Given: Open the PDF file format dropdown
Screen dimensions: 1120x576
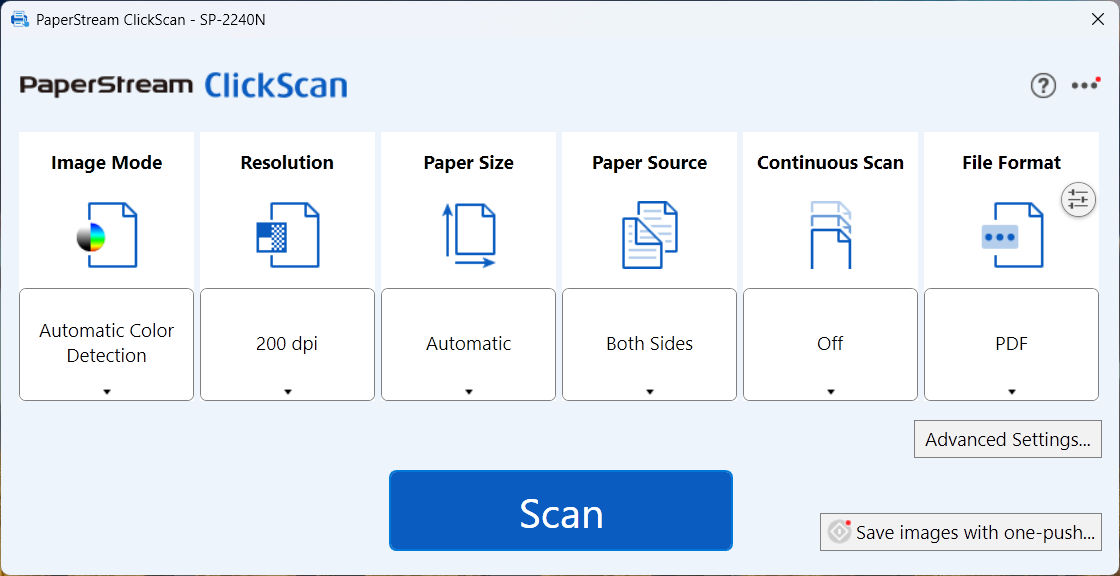Looking at the screenshot, I should click(1011, 344).
